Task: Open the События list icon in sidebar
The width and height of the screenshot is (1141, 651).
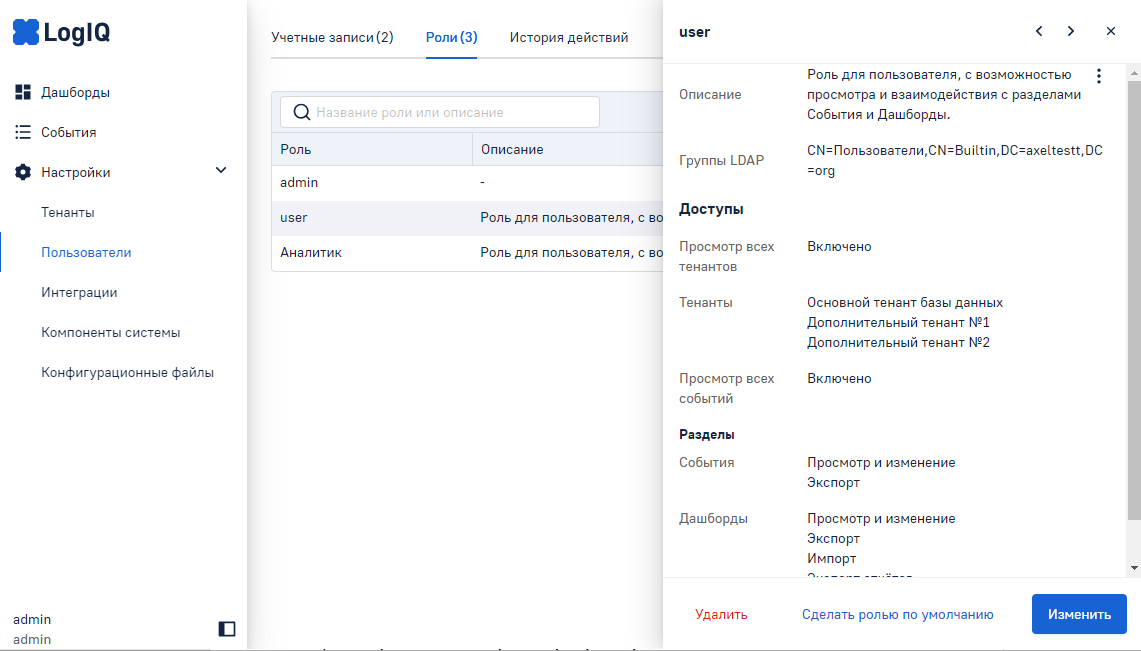Action: pyautogui.click(x=23, y=132)
